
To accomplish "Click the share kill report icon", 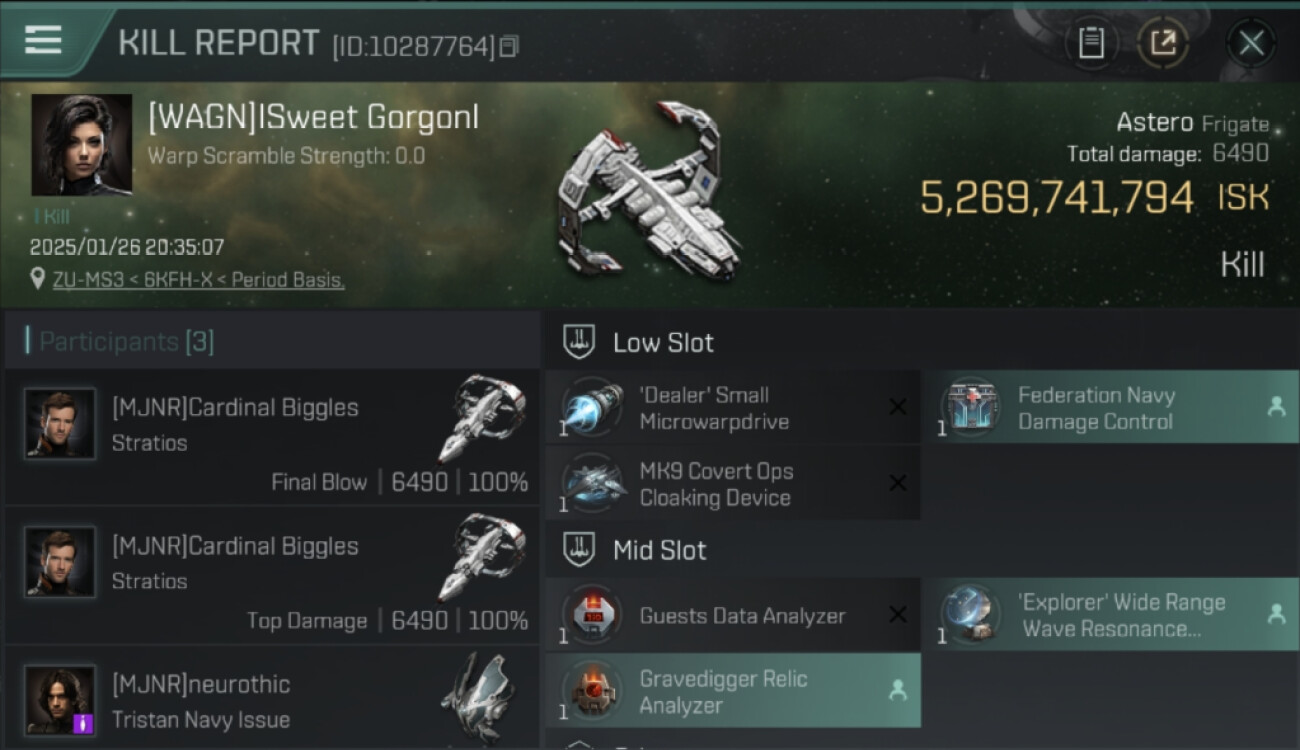I will click(1163, 43).
